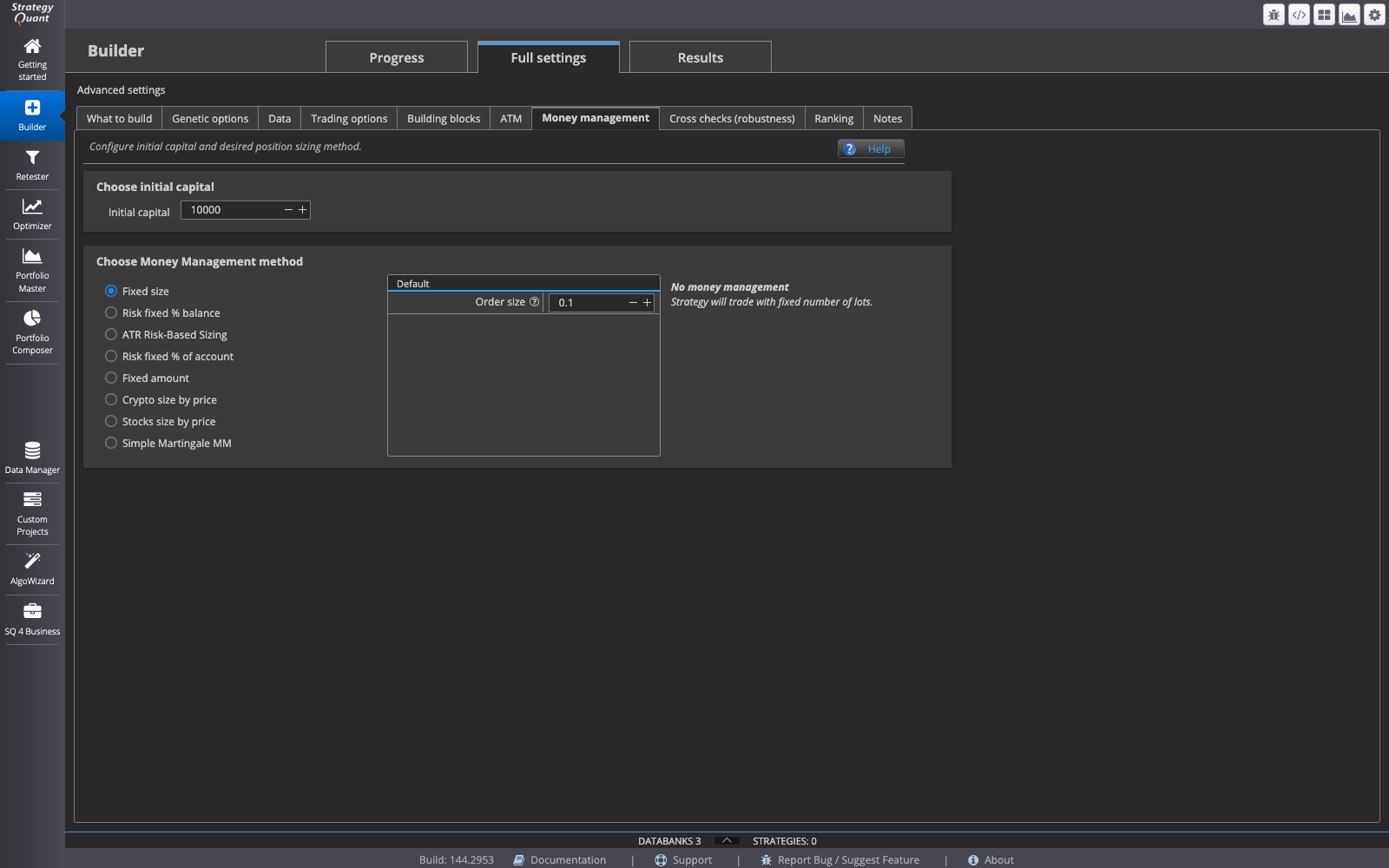
Task: Select Crypto size by price
Action: 111,399
